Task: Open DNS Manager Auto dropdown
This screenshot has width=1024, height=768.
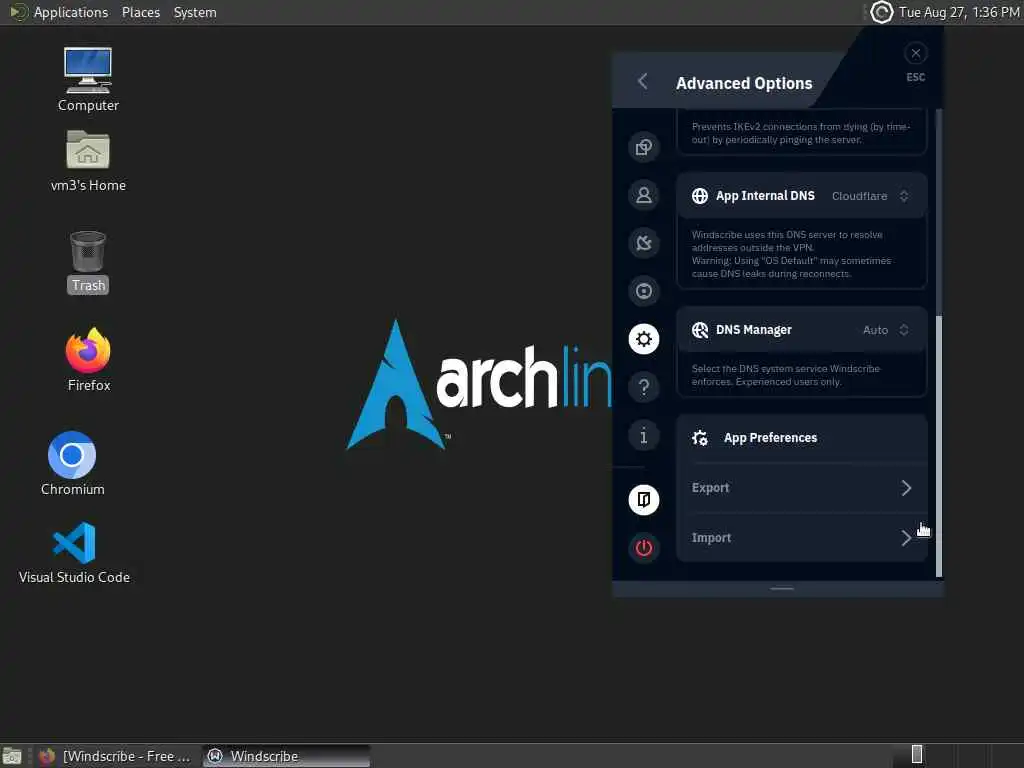Action: (886, 330)
